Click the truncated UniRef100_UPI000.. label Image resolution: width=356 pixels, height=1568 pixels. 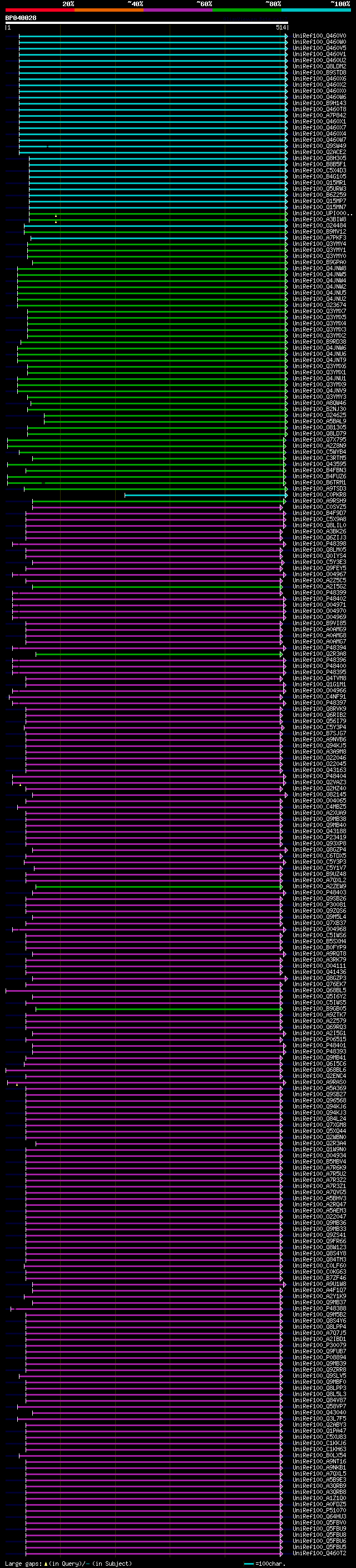(323, 214)
